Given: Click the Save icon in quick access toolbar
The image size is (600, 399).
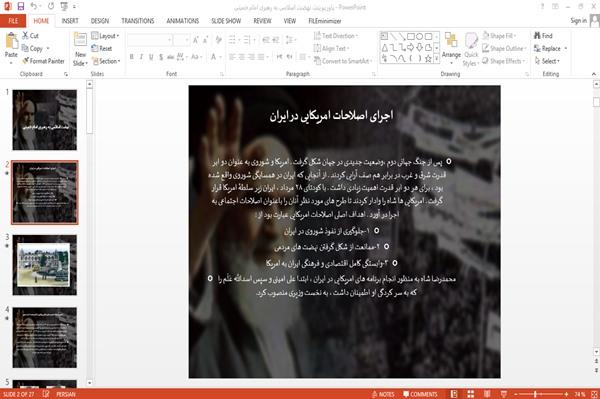Looking at the screenshot, I should (x=21, y=7).
